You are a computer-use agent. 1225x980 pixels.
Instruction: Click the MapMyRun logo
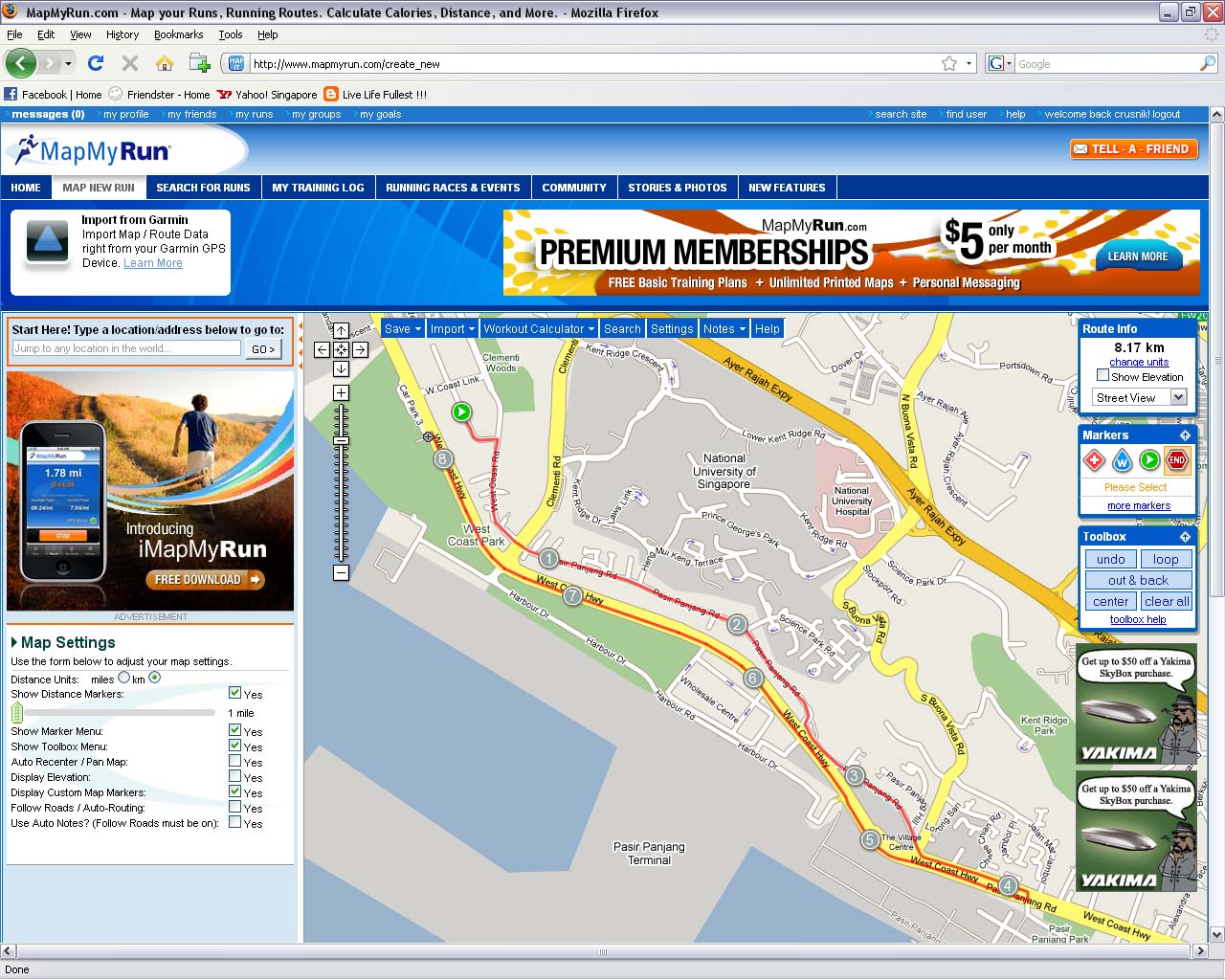(x=93, y=151)
